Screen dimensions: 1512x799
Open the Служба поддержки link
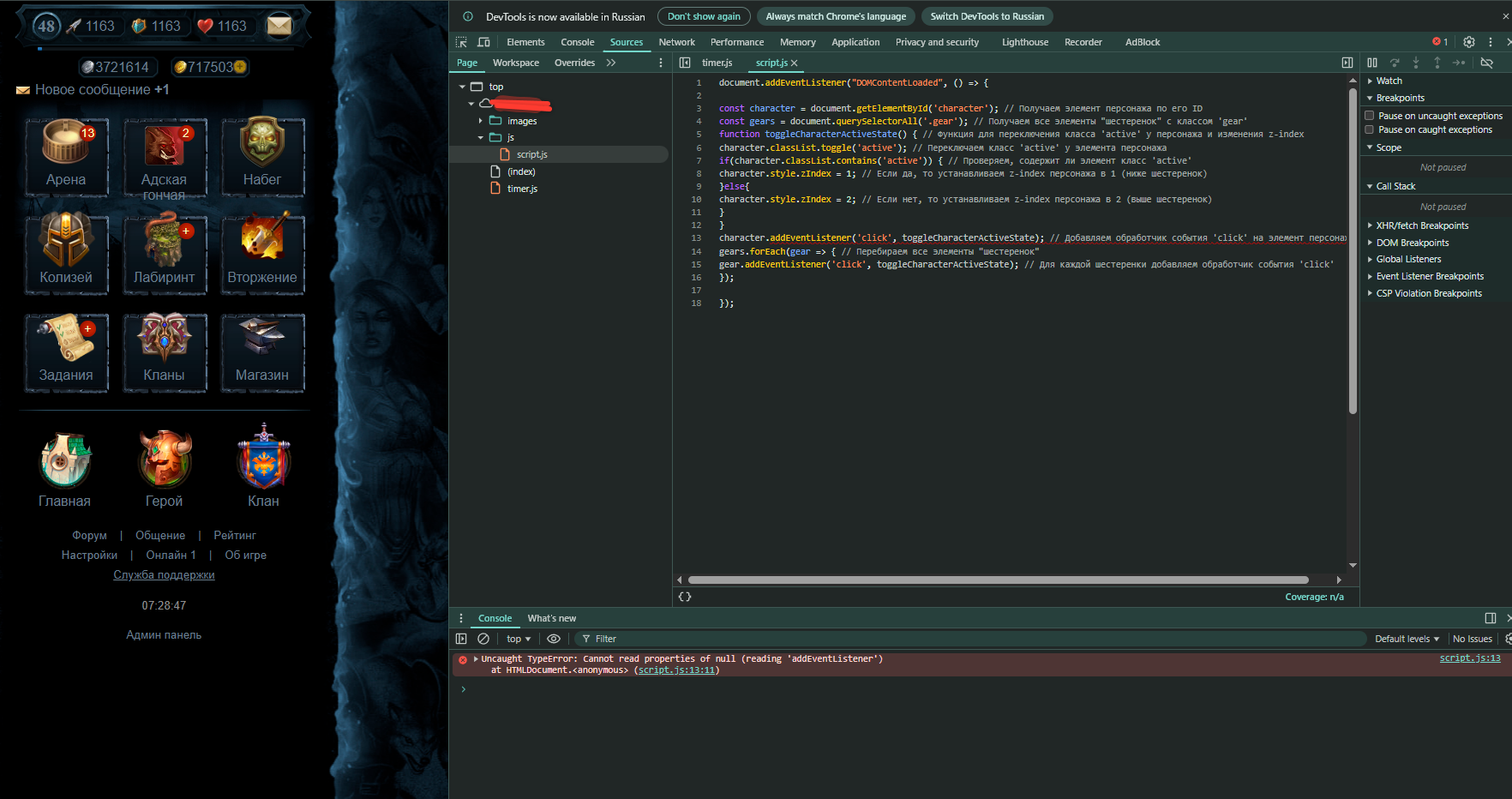[164, 575]
